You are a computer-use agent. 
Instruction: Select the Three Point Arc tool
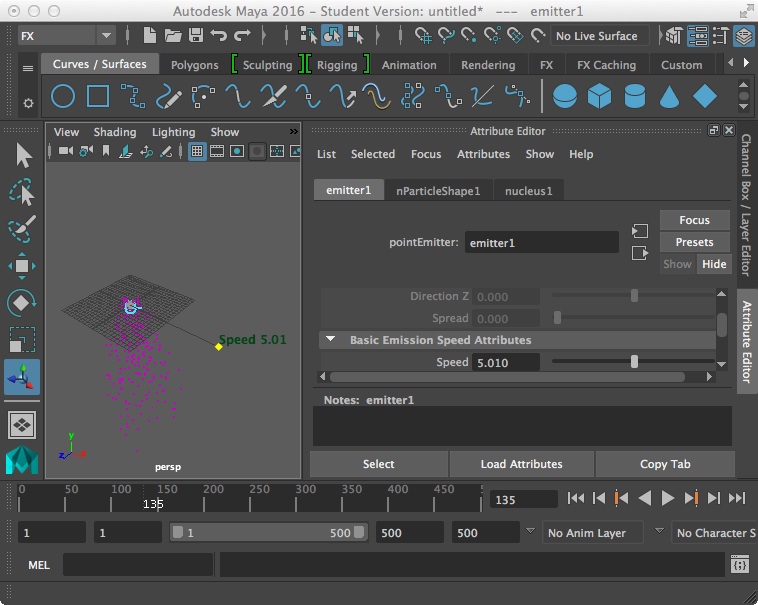(203, 96)
